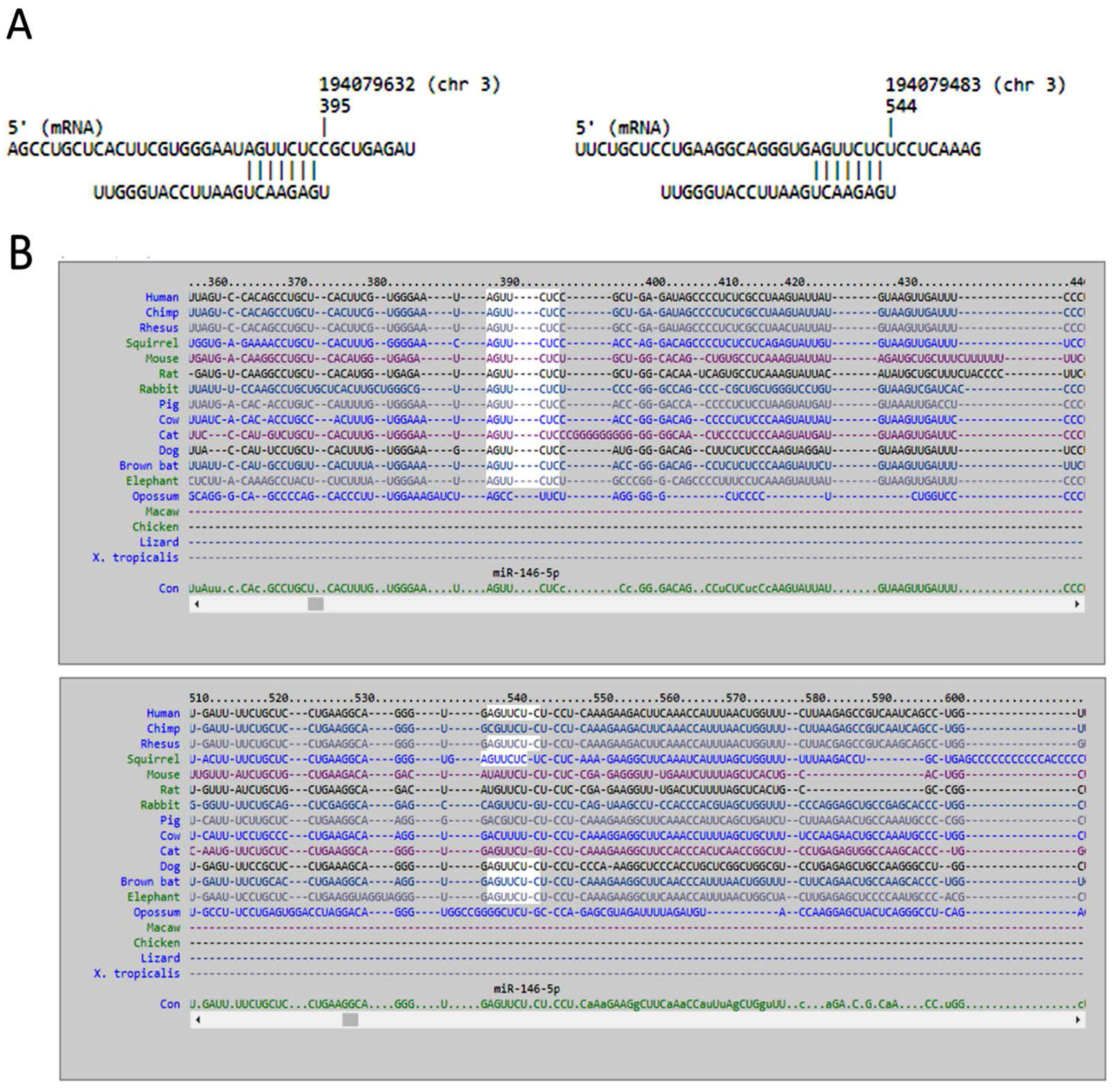
Task: Click miR-146-5p label in upper panel
Action: point(526,573)
